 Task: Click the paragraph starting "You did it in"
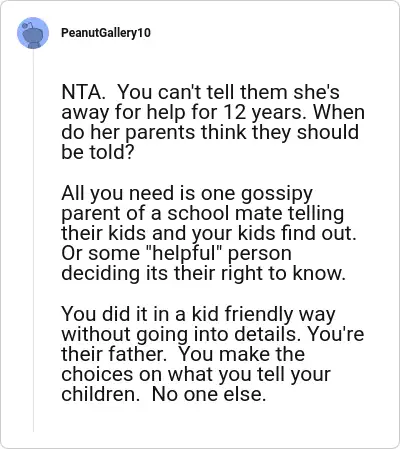coord(212,354)
